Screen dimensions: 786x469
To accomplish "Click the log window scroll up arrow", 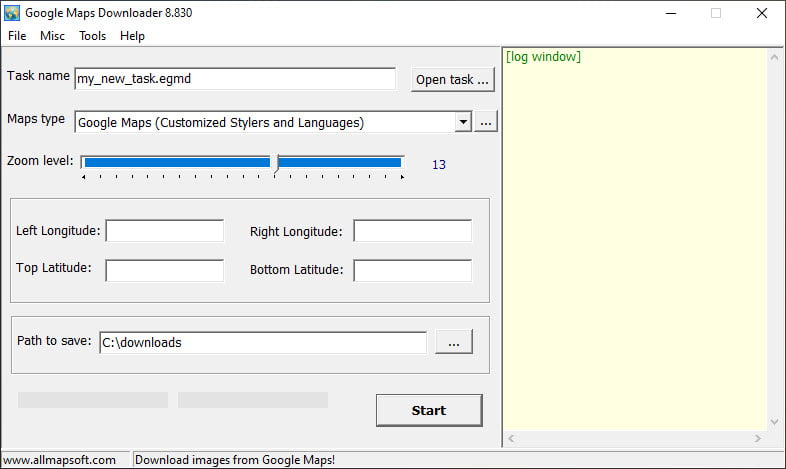I will 774,57.
